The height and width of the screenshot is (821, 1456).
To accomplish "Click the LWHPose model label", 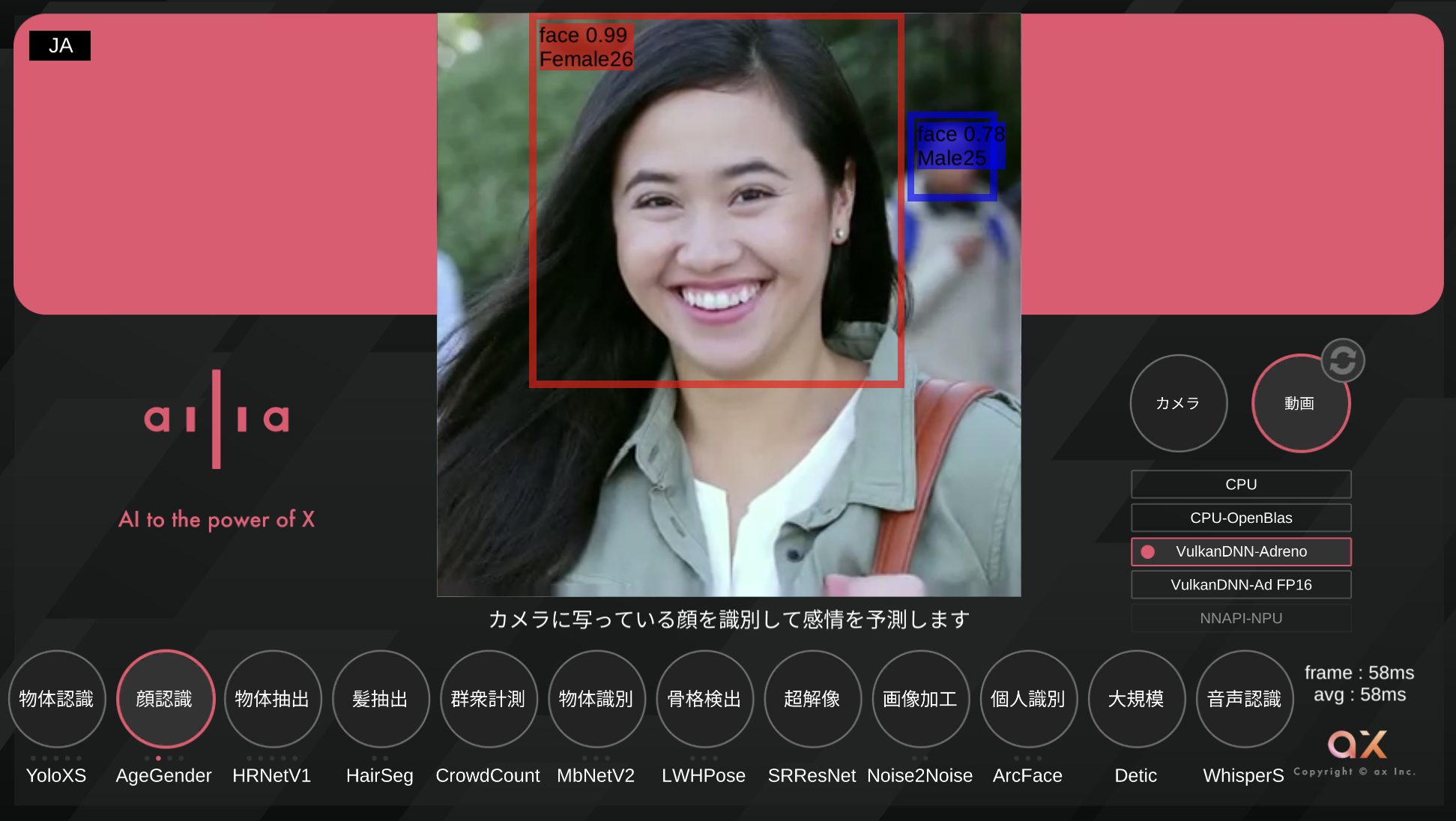I will tap(704, 775).
